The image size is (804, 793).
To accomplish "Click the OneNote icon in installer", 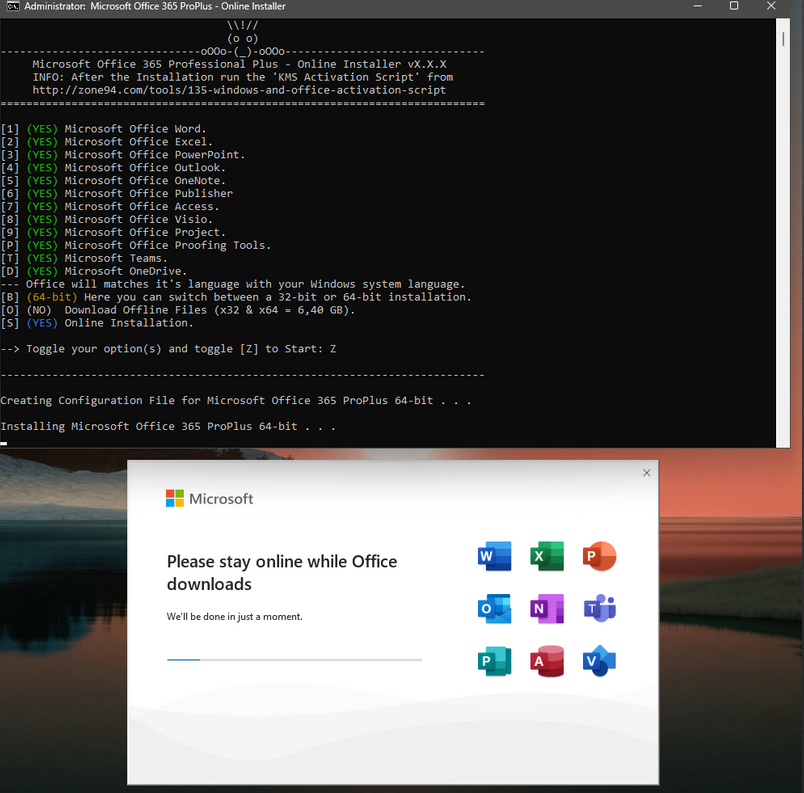I will click(547, 608).
